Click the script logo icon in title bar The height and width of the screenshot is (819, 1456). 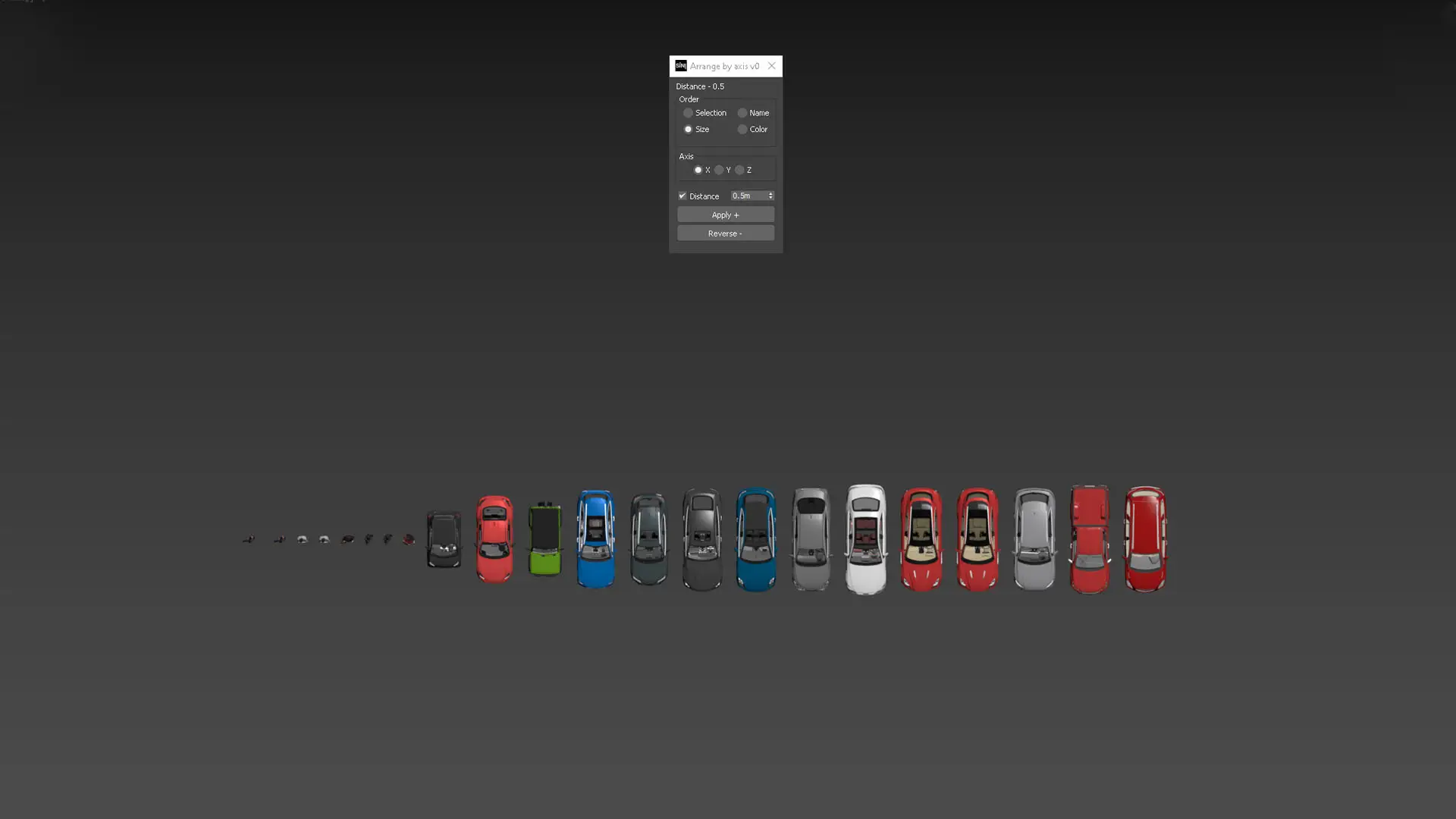pyautogui.click(x=681, y=66)
